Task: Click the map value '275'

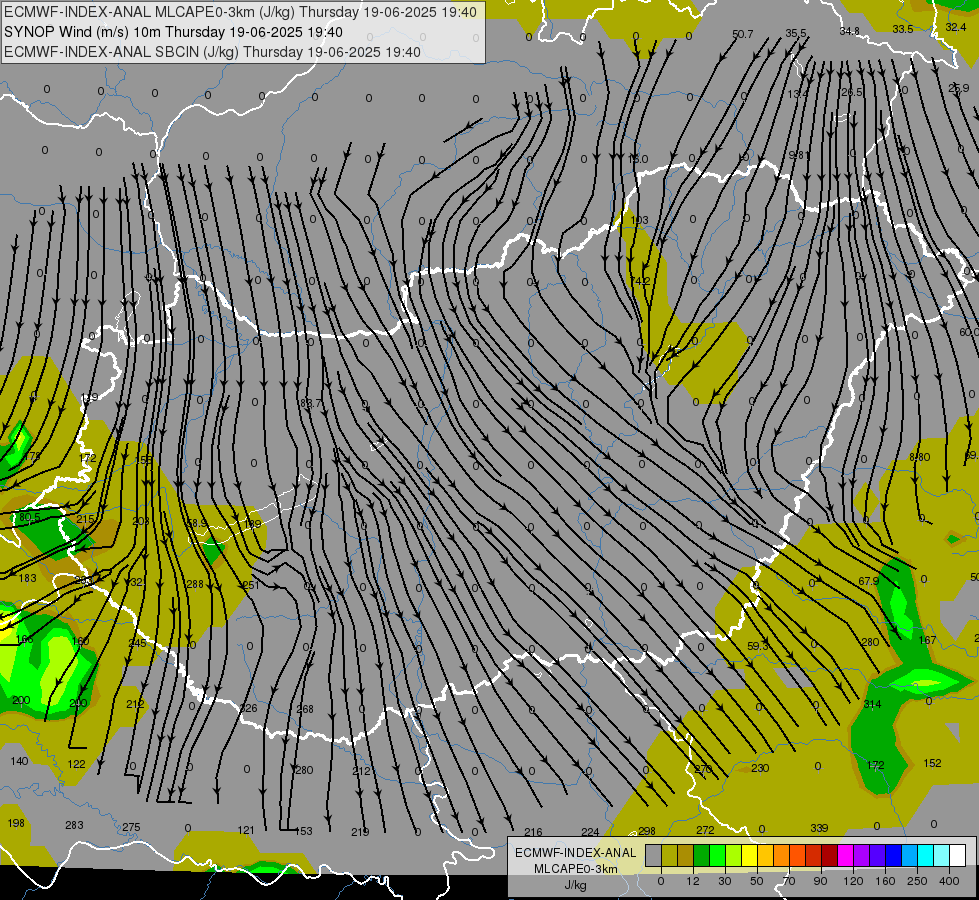Action: pos(131,827)
